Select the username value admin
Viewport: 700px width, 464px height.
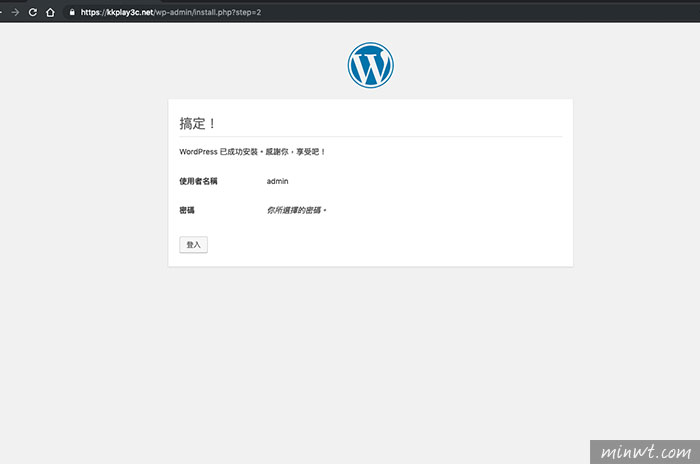(277, 181)
